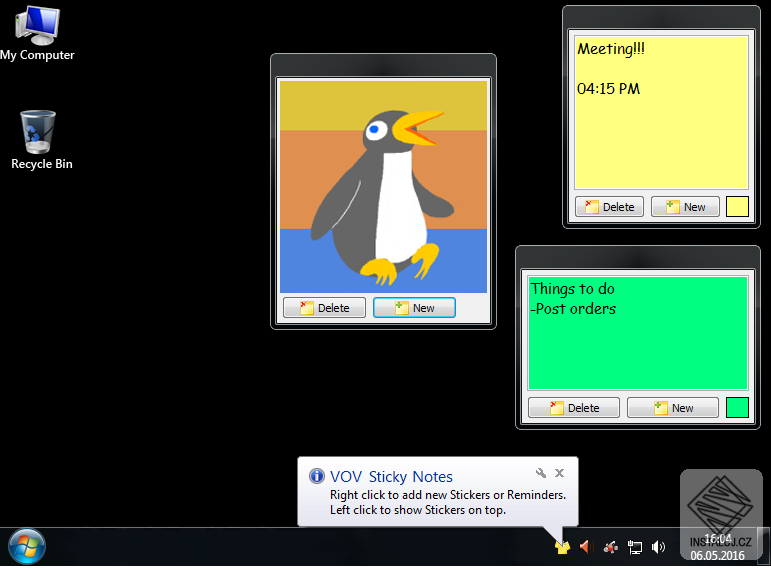Click the 'Things to do' line in the green note
The image size is (771, 569).
tap(573, 289)
